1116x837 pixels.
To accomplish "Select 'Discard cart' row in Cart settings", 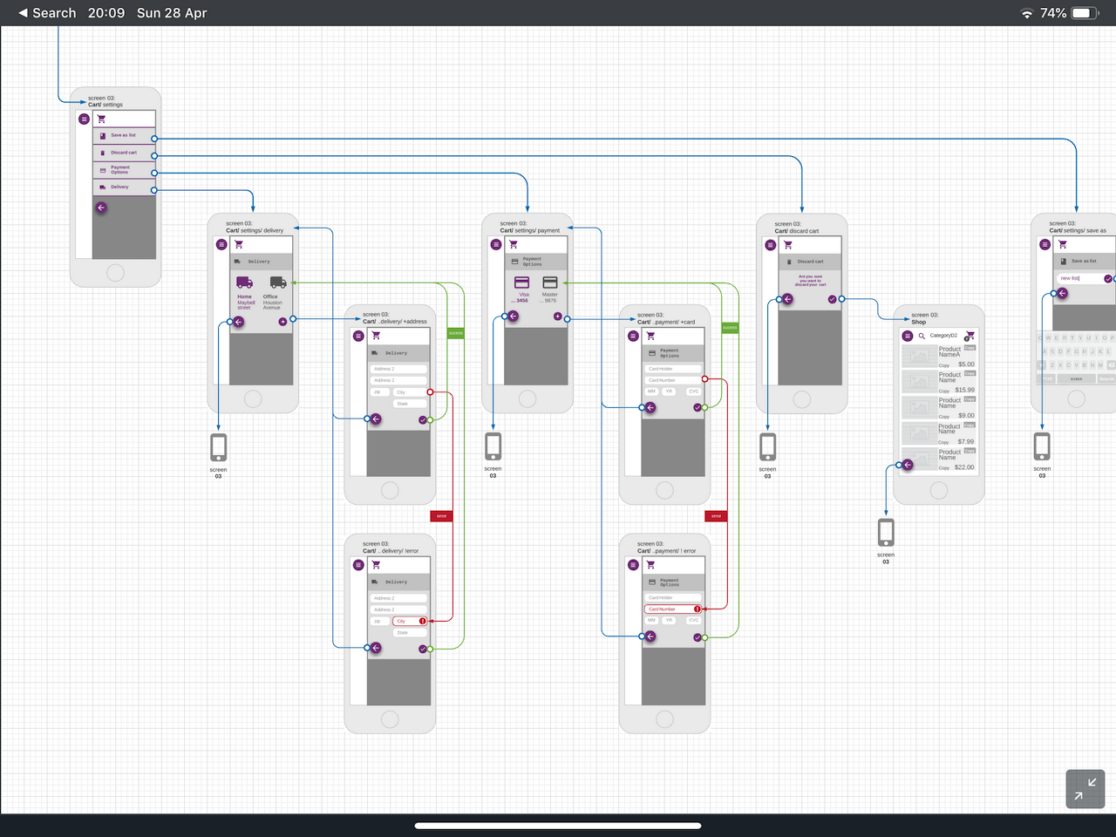I will 124,153.
